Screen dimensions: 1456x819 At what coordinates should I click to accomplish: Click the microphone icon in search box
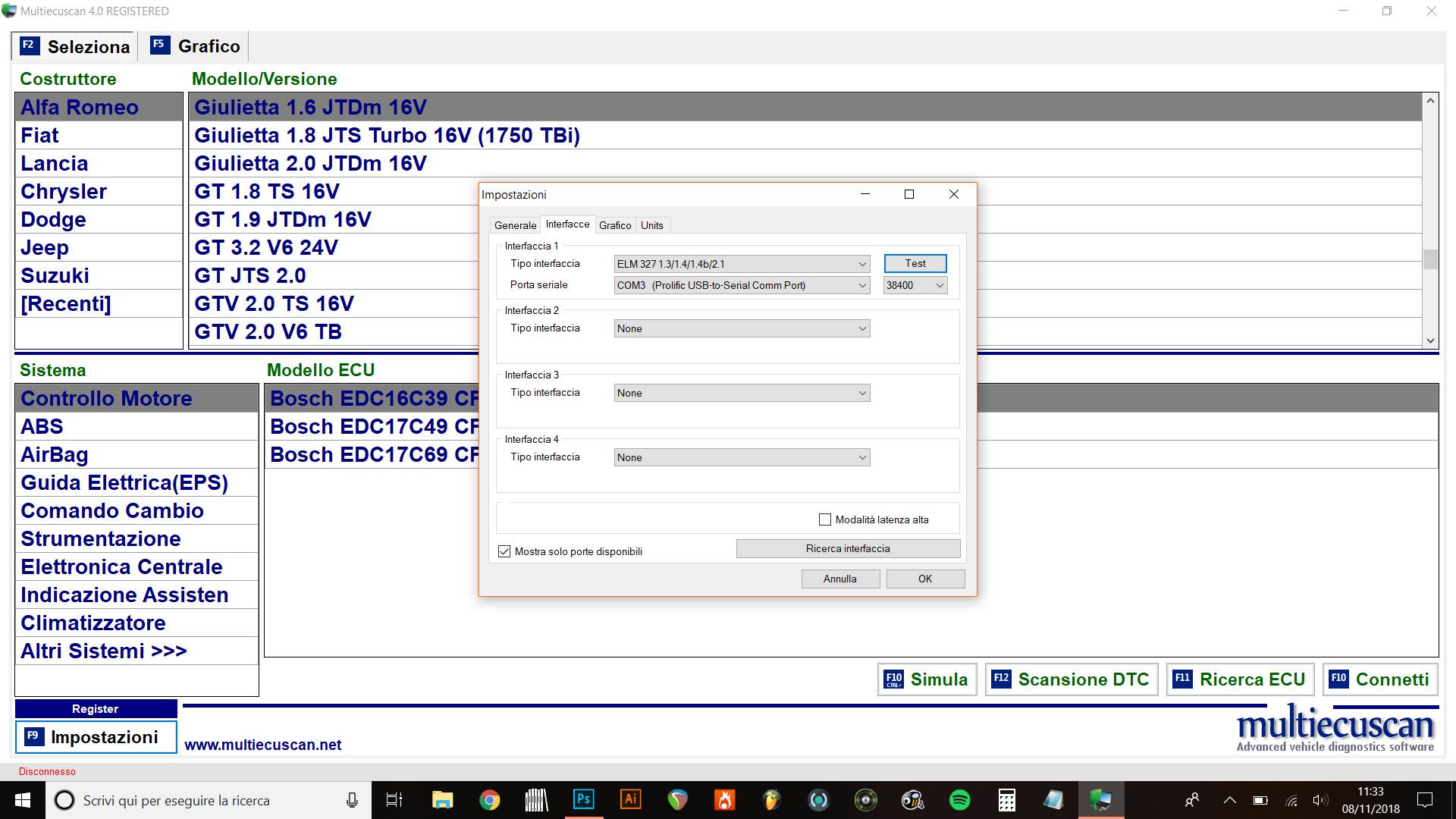click(352, 800)
